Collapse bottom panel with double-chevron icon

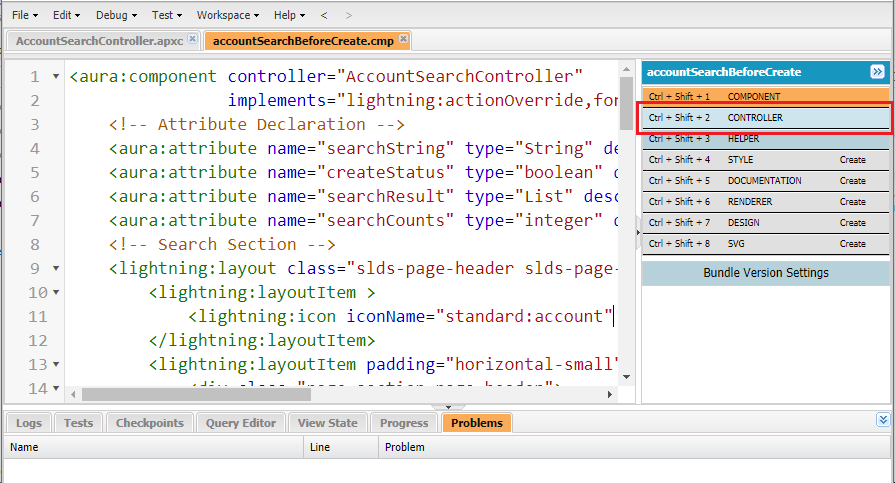883,420
